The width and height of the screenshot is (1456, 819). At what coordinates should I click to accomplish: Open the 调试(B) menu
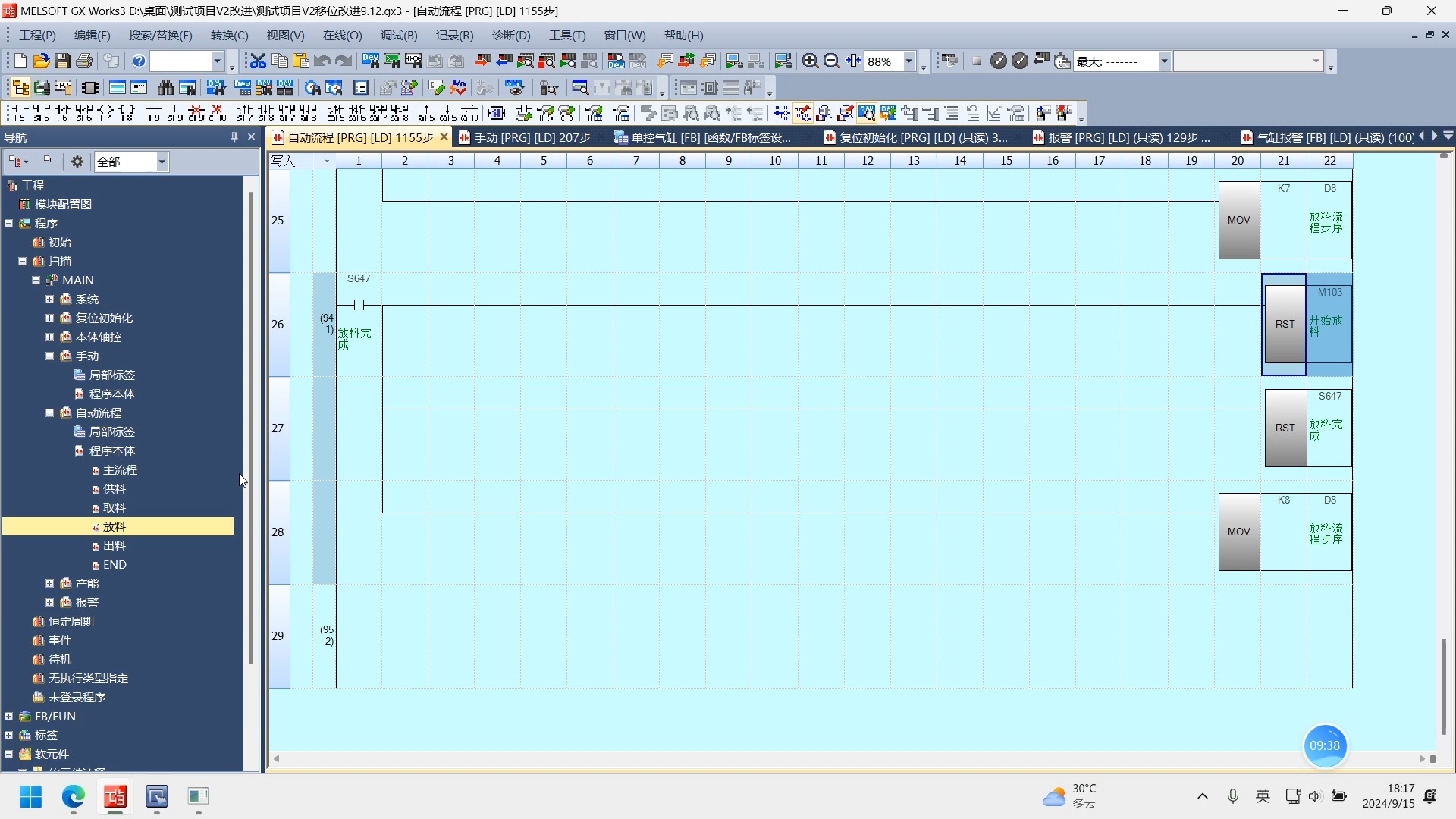pos(398,36)
